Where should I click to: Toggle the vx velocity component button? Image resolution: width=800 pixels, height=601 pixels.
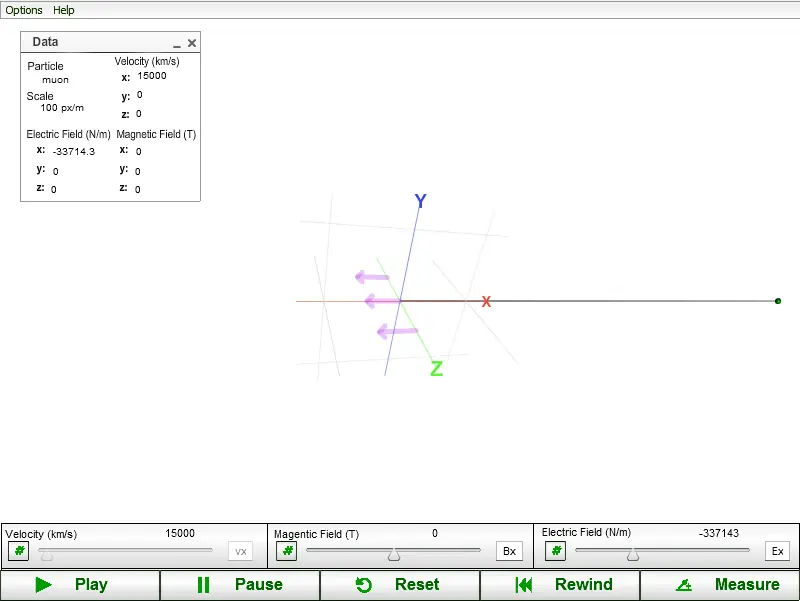(x=241, y=552)
